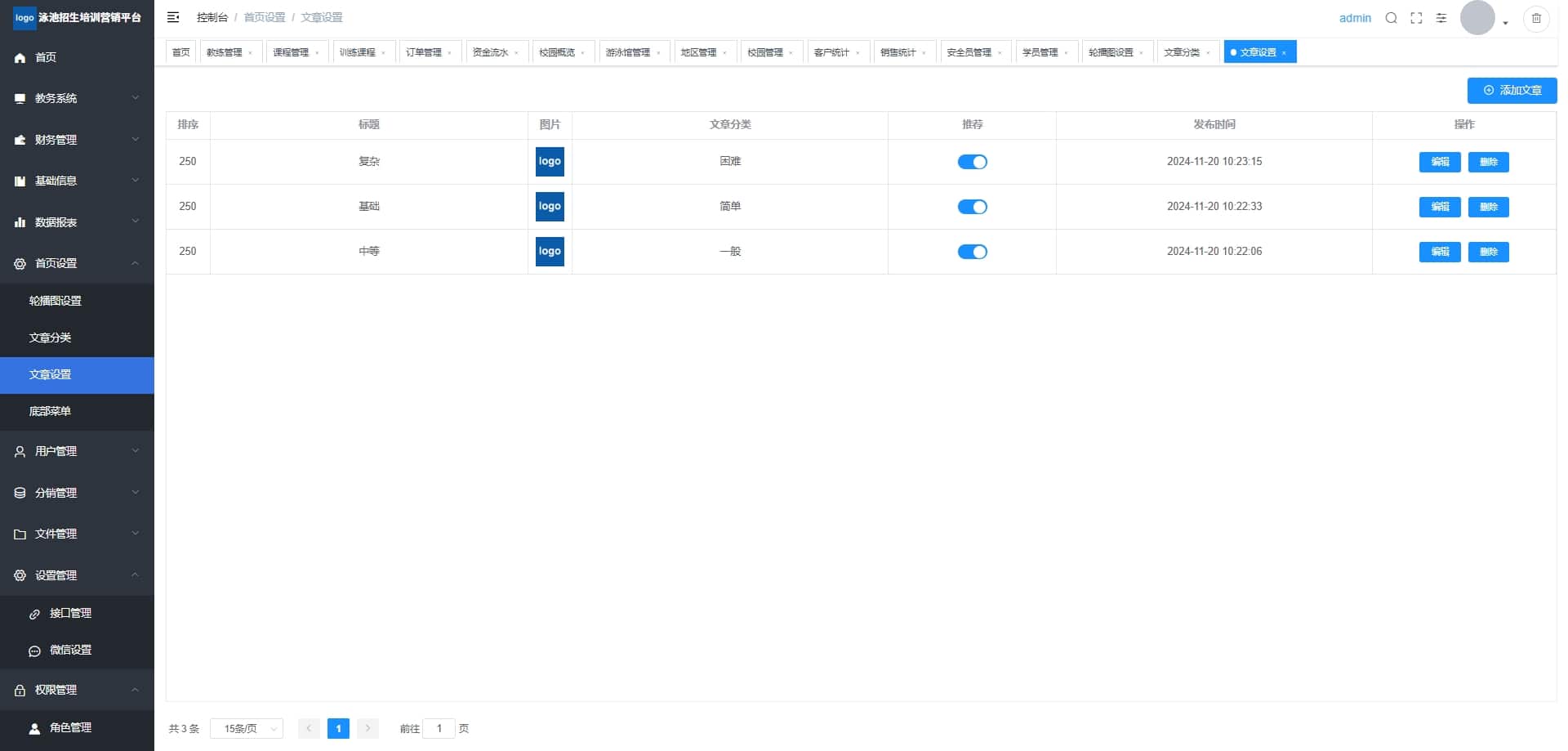Viewport: 1568px width, 751px height.
Task: Toggle 推荐 switch for 中等 article
Action: point(972,252)
